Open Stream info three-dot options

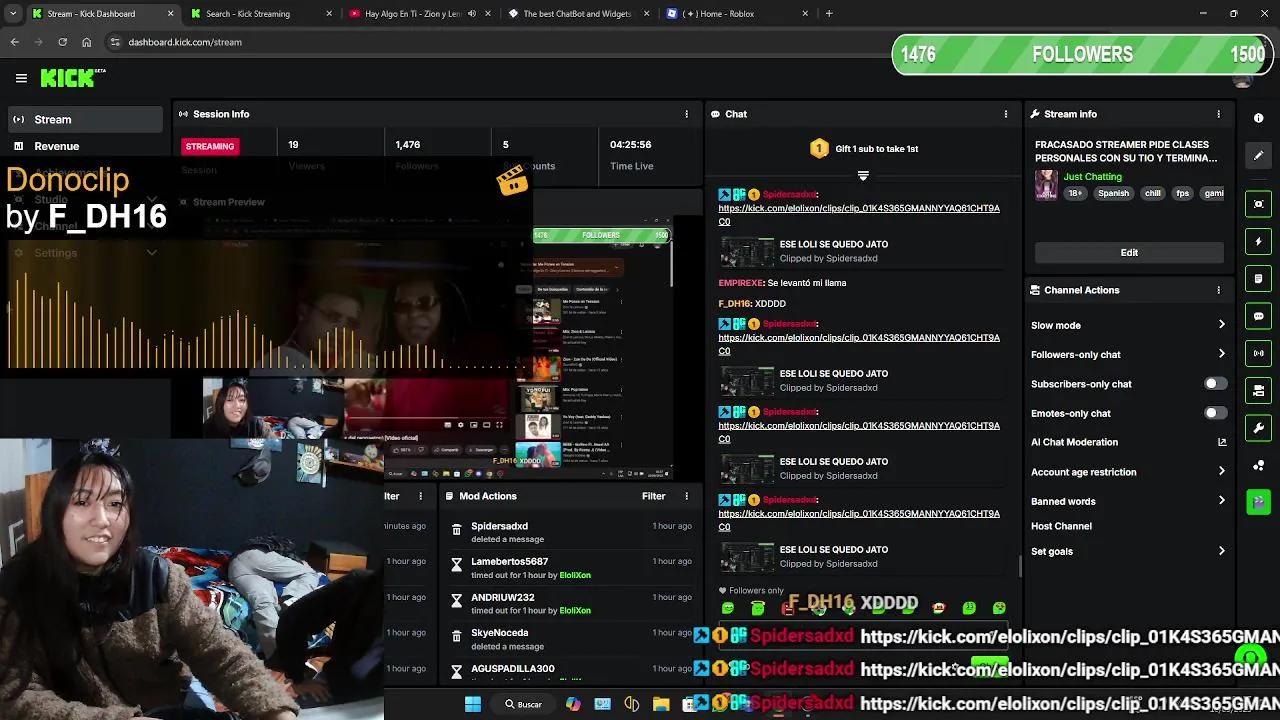[1218, 114]
